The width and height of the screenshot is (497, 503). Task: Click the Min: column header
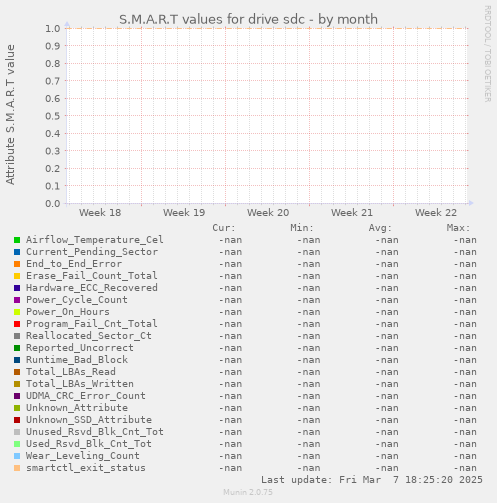(x=302, y=228)
